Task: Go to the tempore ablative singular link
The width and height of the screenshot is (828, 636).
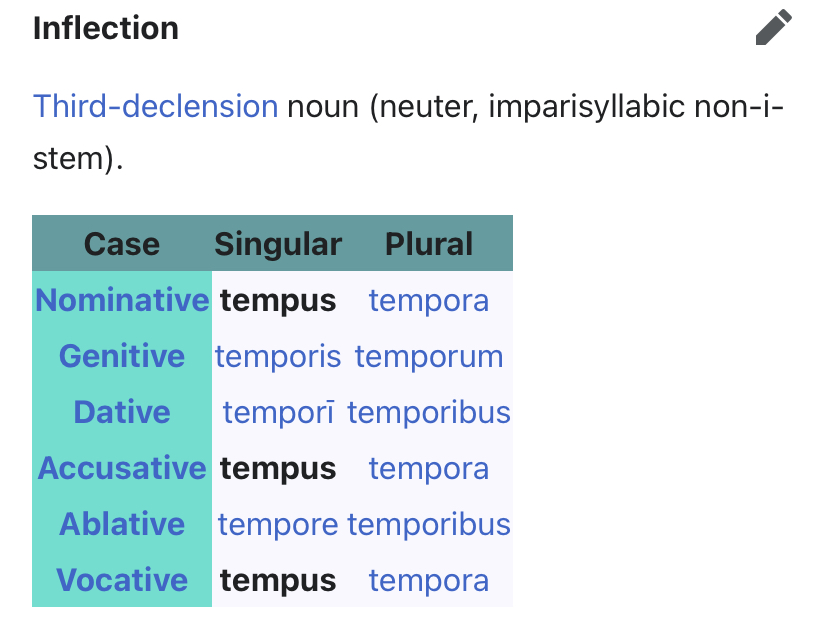Action: click(278, 525)
